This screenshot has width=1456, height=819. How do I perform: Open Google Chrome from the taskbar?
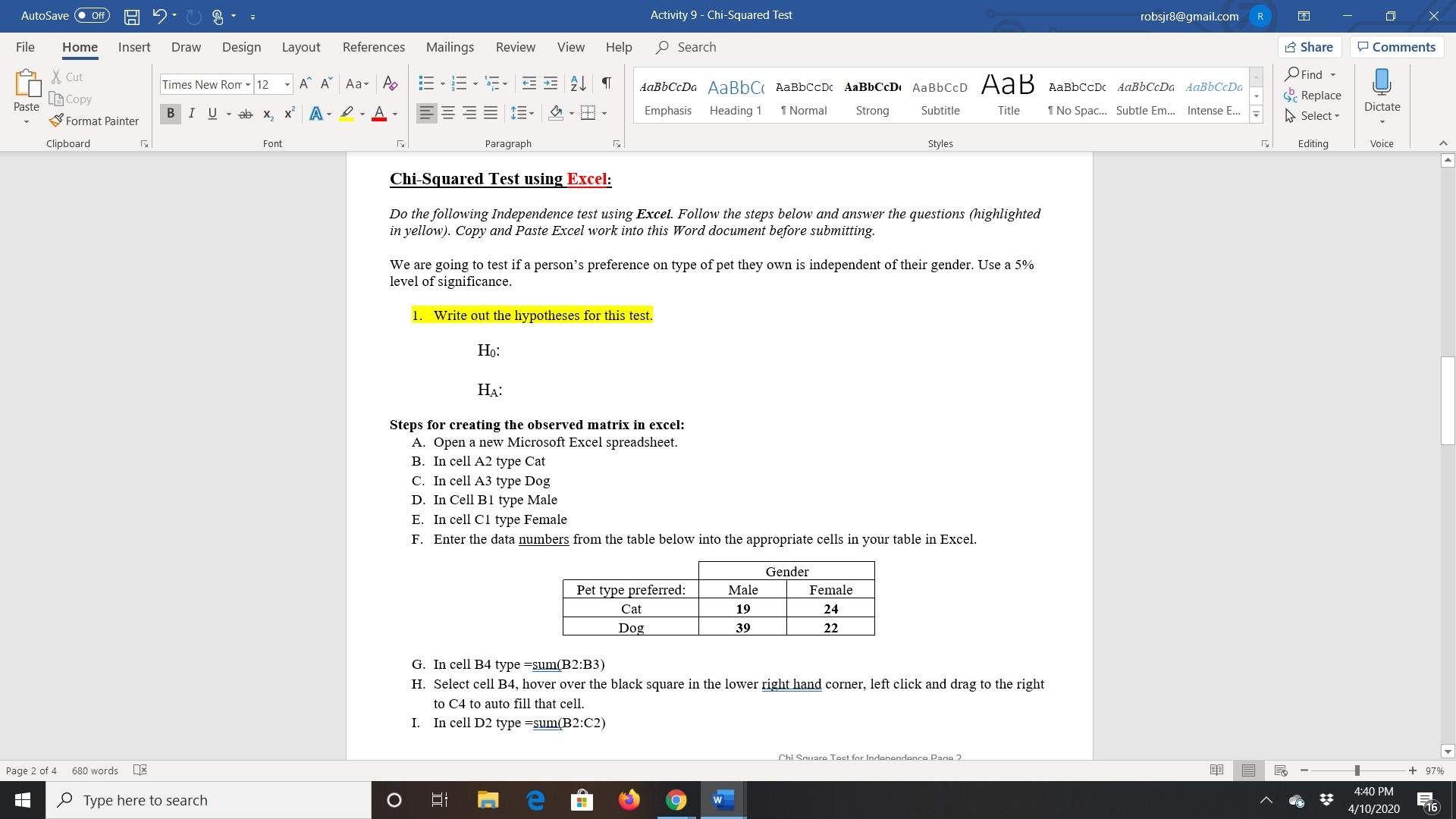point(676,800)
